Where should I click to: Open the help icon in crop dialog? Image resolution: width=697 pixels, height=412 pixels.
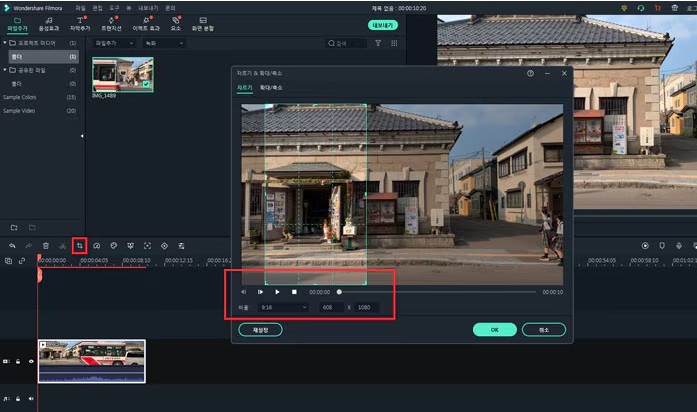[530, 73]
